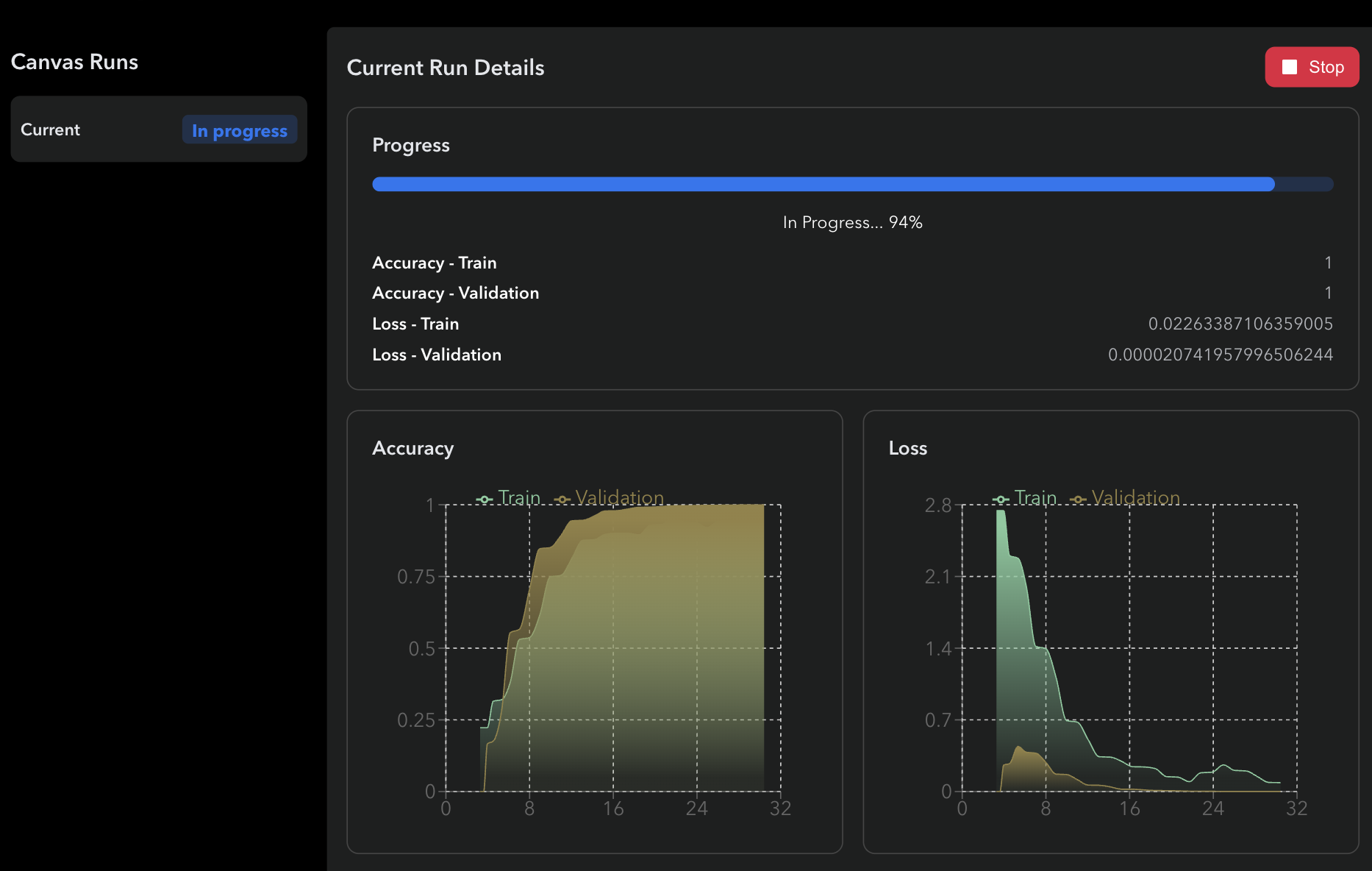This screenshot has height=871, width=1372.
Task: Click the Stop button to halt the run
Action: click(1312, 66)
